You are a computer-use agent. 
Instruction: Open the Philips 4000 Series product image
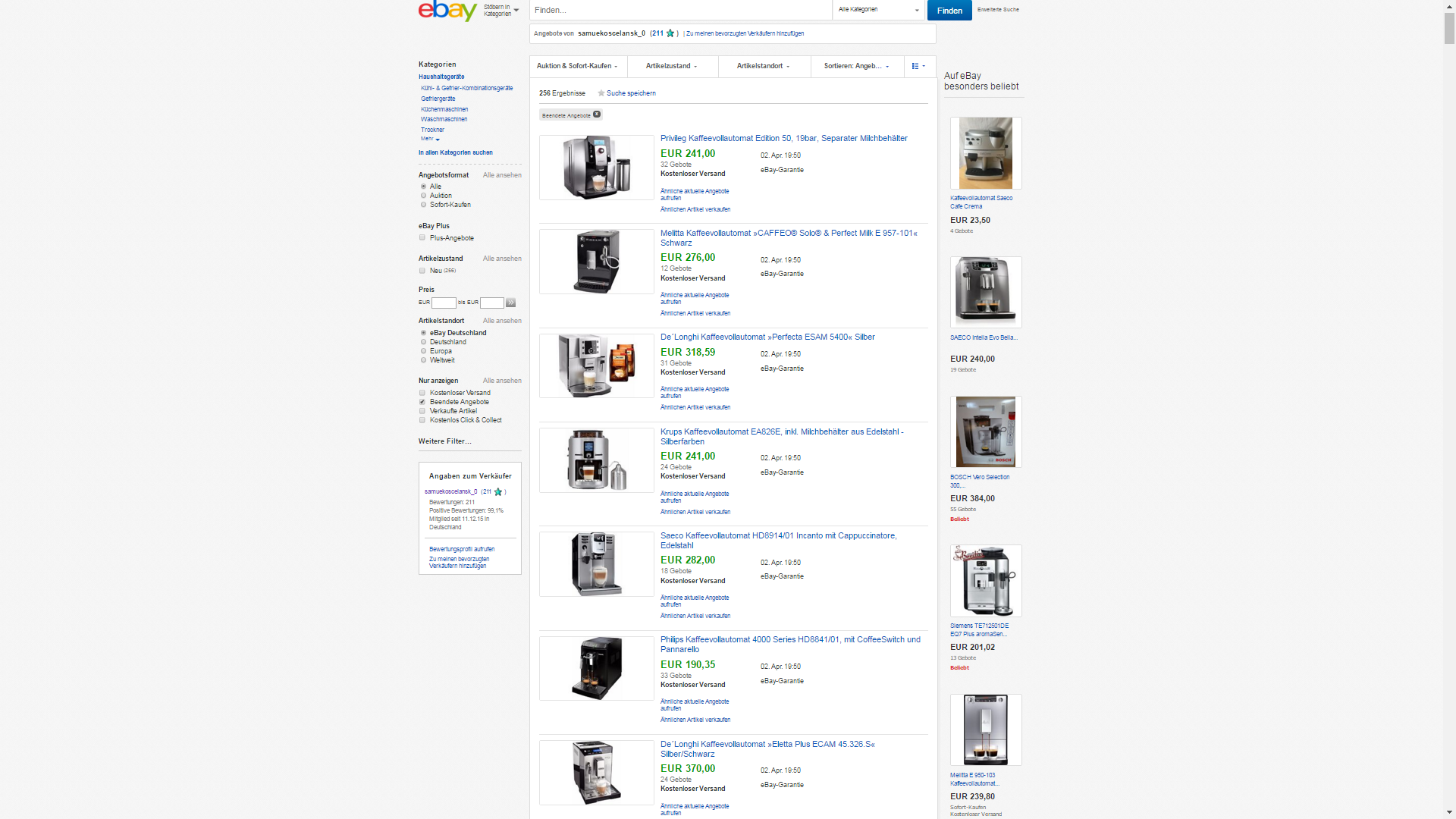597,668
